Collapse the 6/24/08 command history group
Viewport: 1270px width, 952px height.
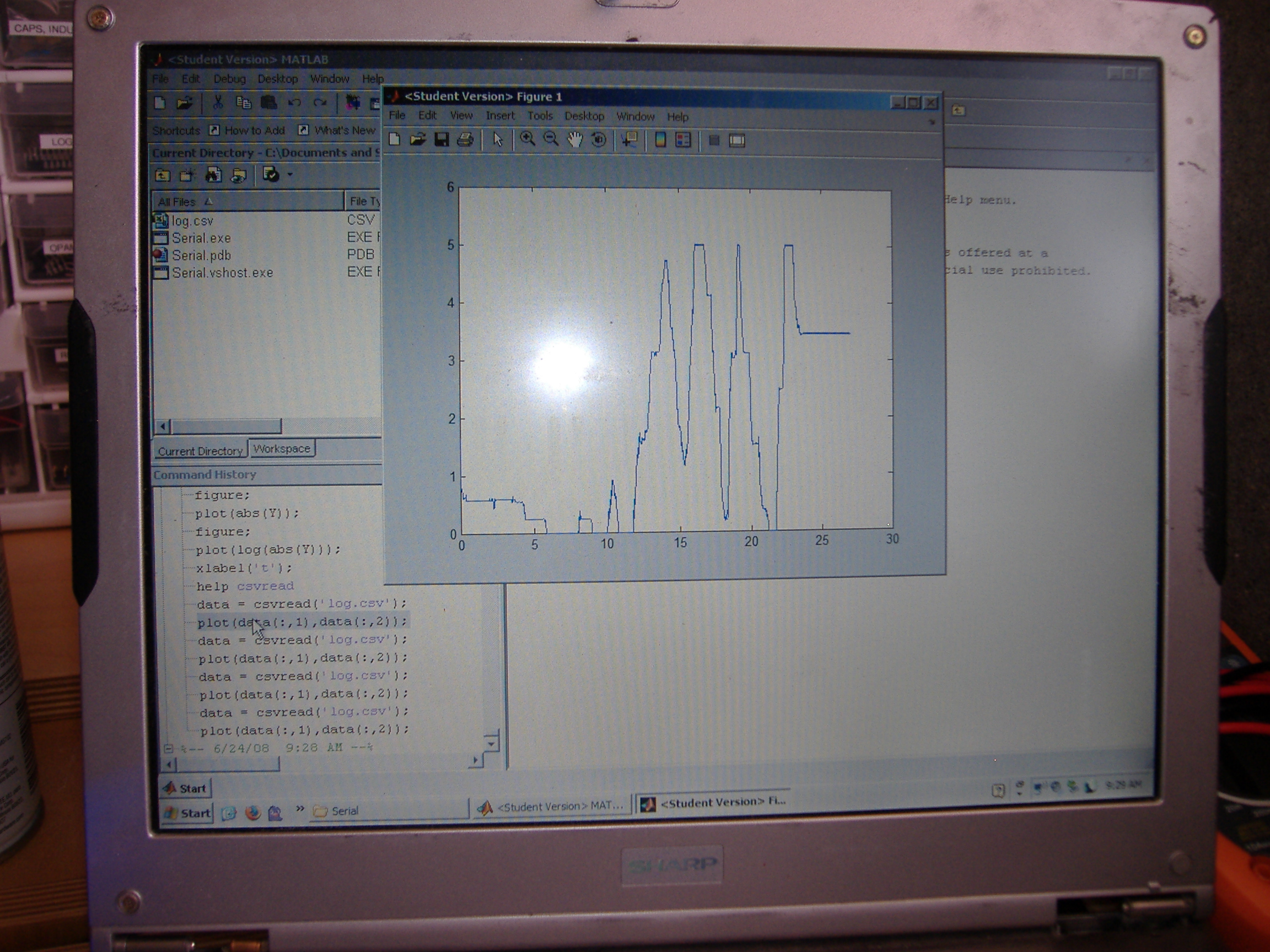168,748
